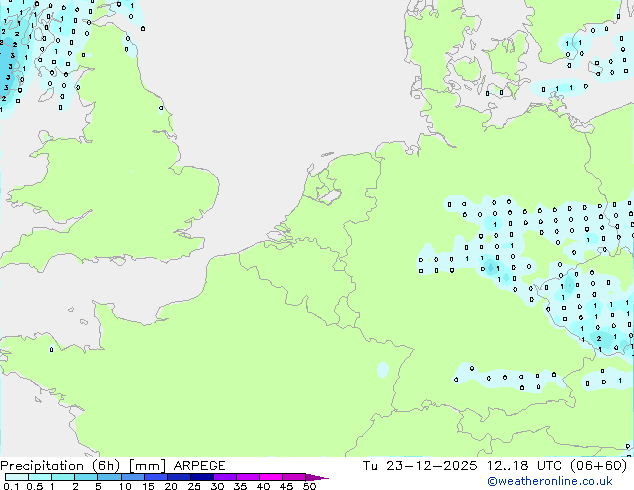The height and width of the screenshot is (490, 634).
Task: Click the "25" legend value
Action: pos(194,486)
